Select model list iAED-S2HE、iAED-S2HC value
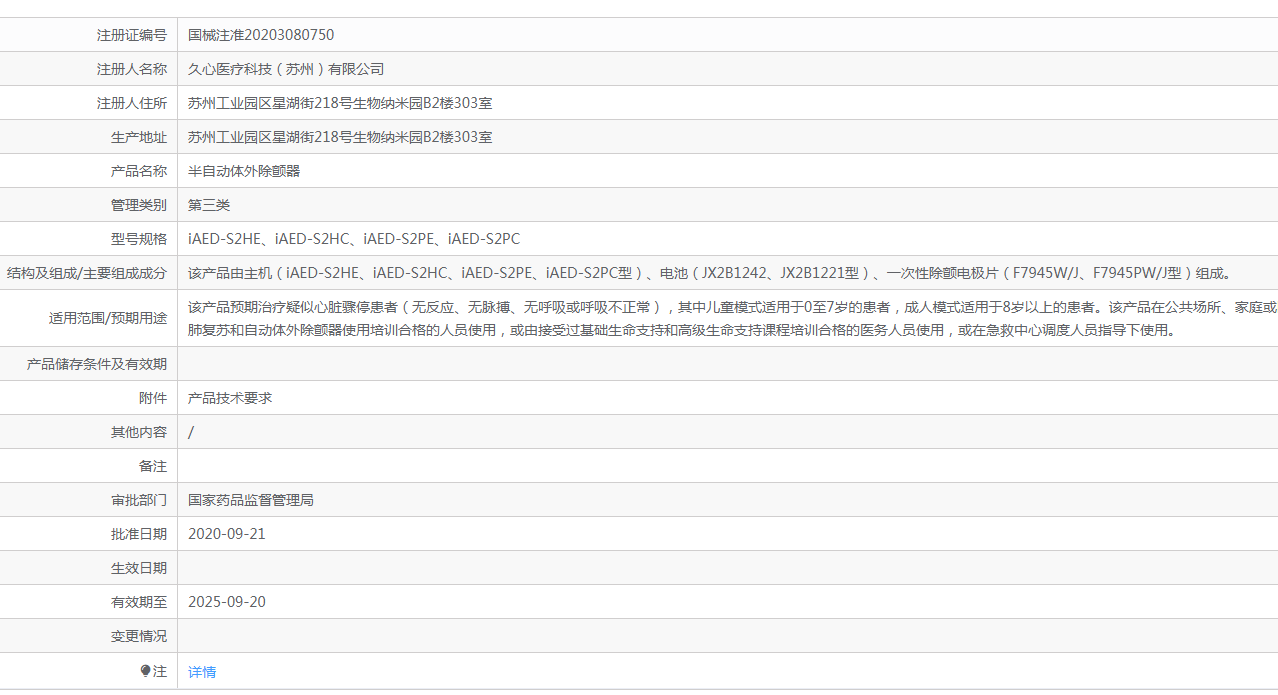1278x695 pixels. [354, 239]
